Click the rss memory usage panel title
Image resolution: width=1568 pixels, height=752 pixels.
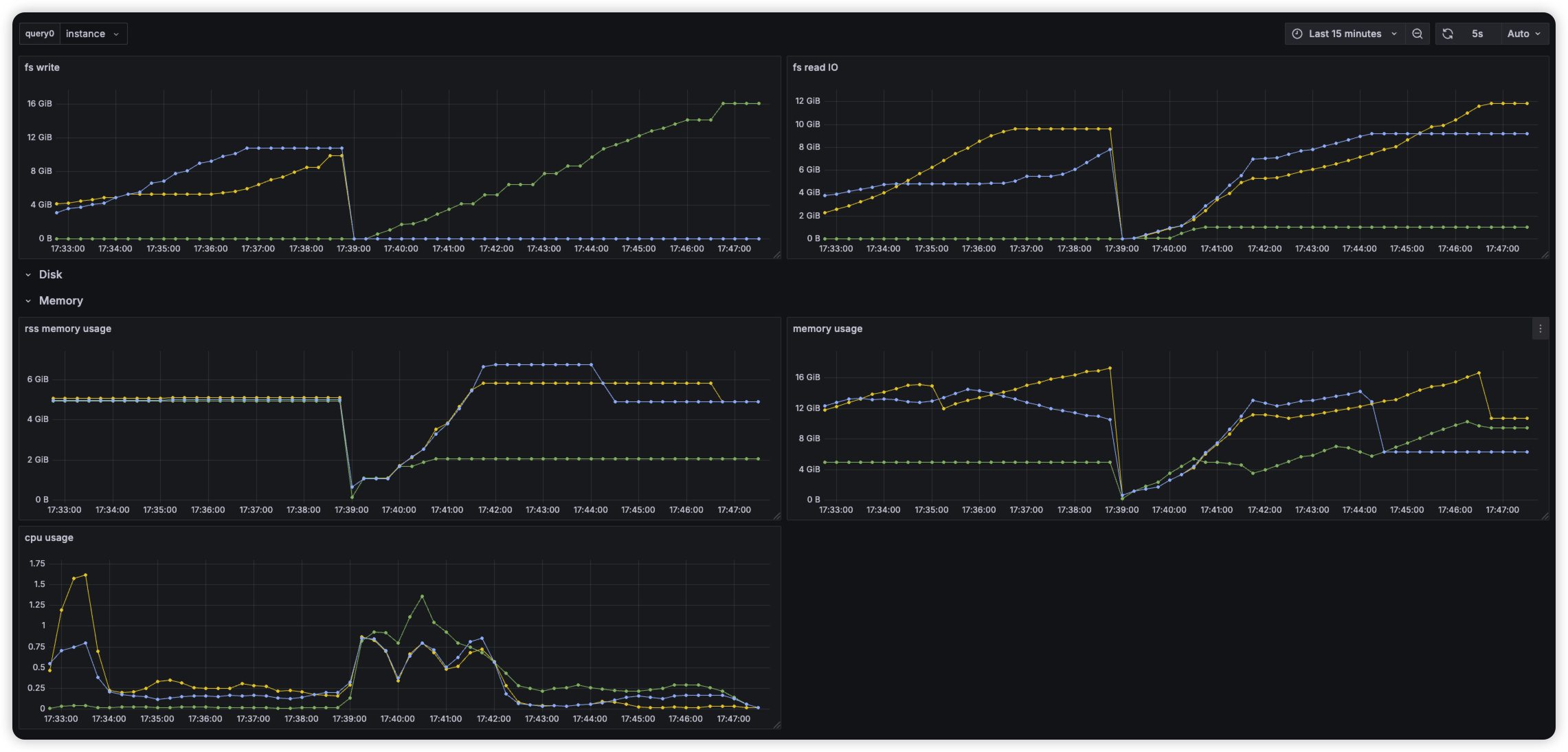point(68,329)
